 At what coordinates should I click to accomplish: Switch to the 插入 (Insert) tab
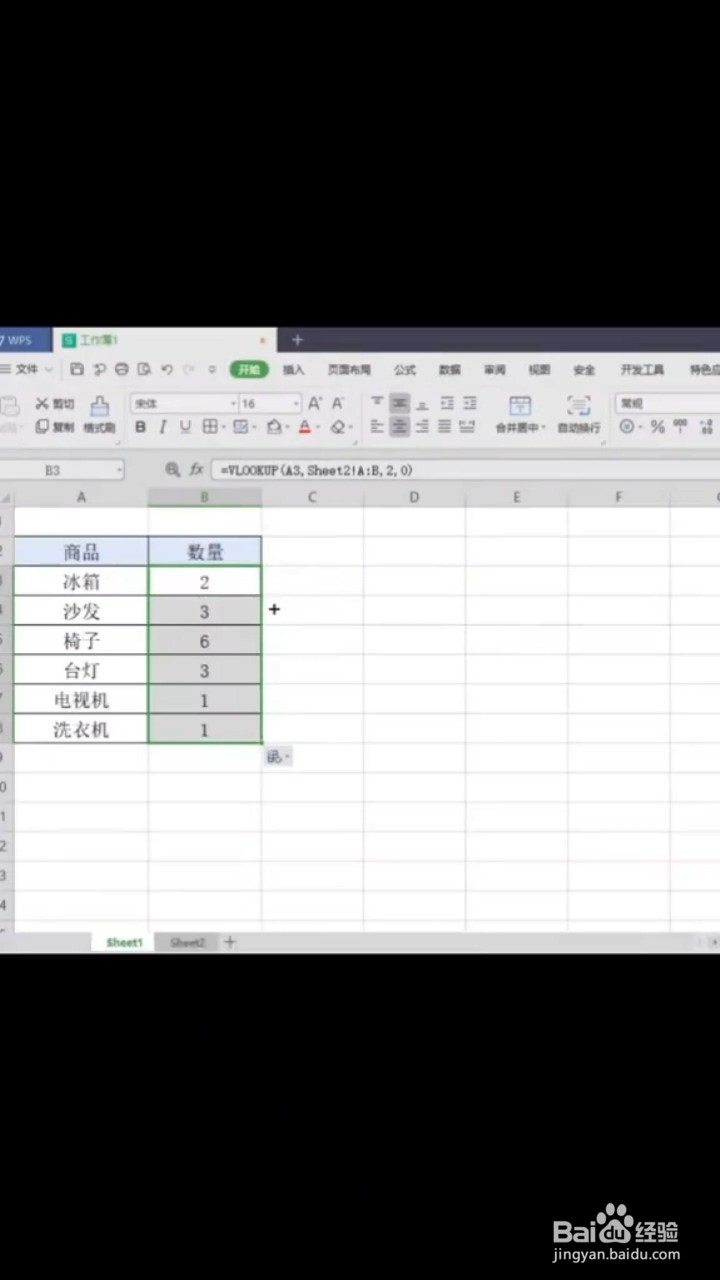click(293, 369)
